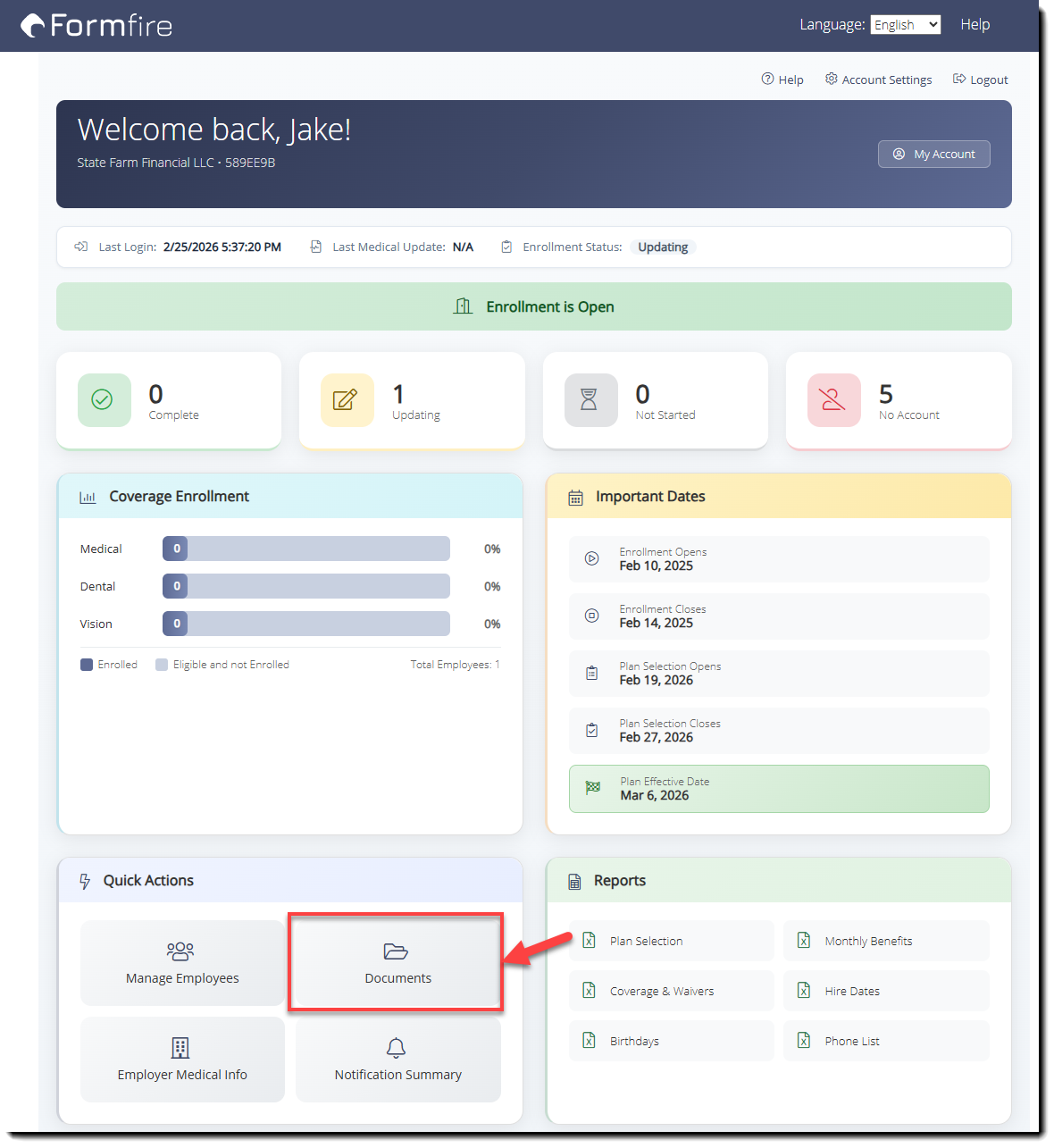Click the Help link in the top bar
Viewport: 1054px width, 1148px height.
click(x=975, y=24)
